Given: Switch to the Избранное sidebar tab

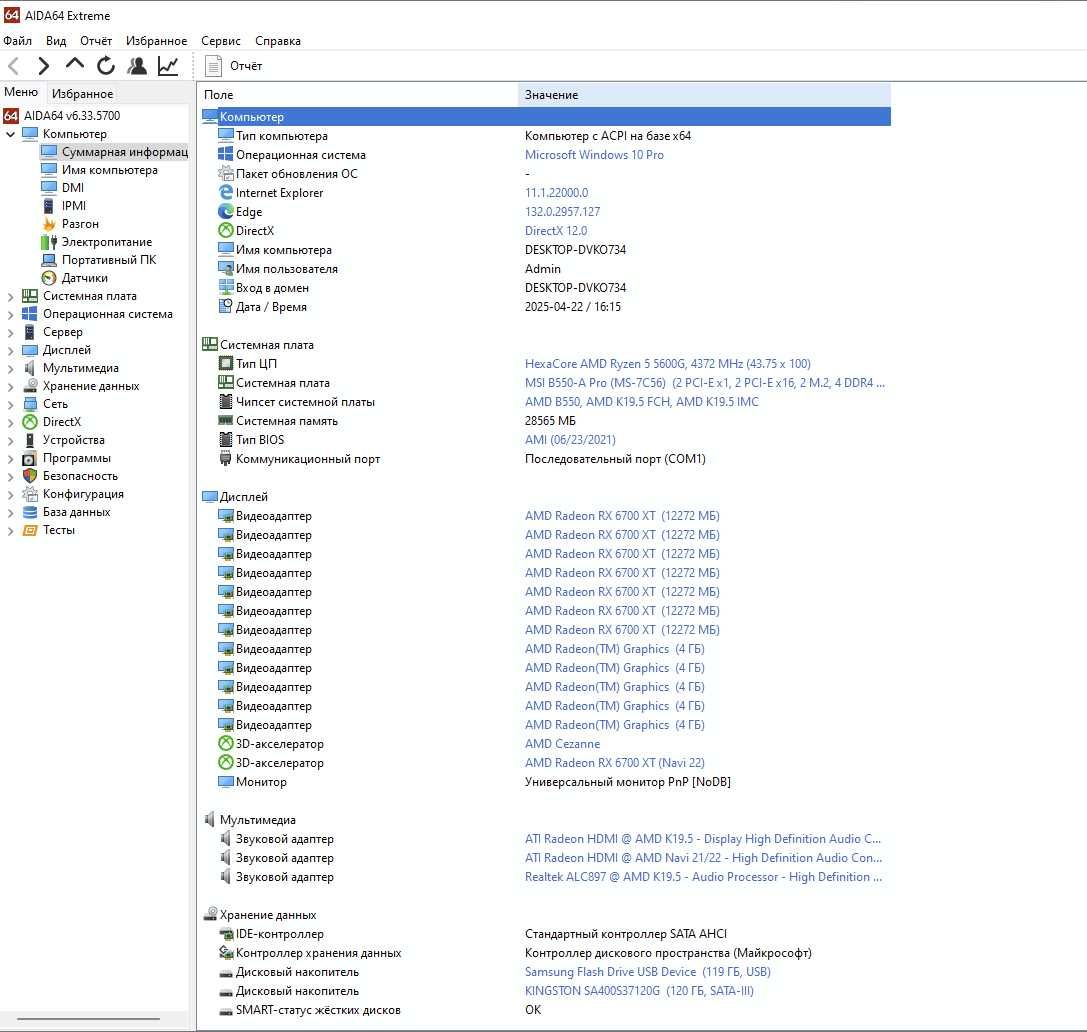Looking at the screenshot, I should coord(82,94).
